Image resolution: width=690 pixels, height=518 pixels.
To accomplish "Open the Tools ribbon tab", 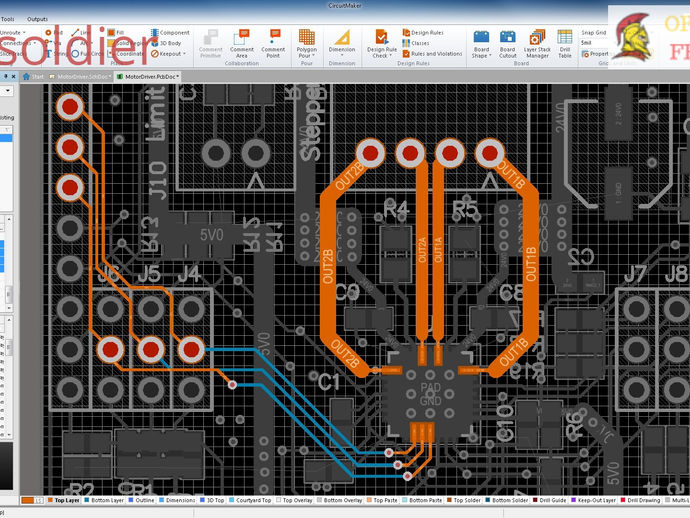I will click(x=7, y=19).
